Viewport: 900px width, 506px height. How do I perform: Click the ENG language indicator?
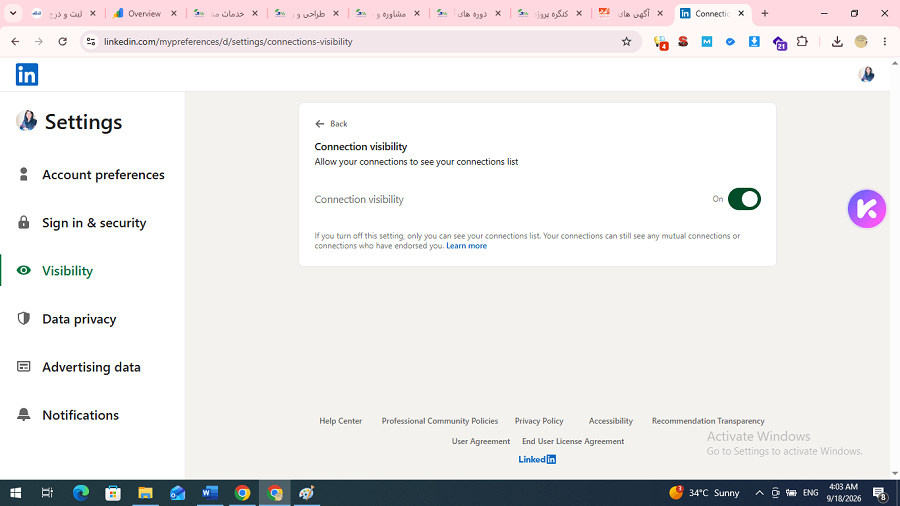[x=810, y=493]
